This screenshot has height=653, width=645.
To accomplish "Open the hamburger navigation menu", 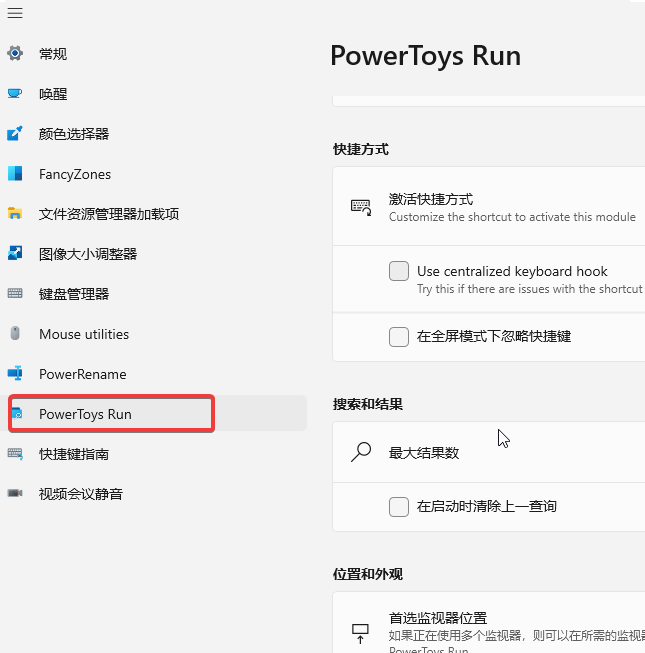I will point(15,13).
